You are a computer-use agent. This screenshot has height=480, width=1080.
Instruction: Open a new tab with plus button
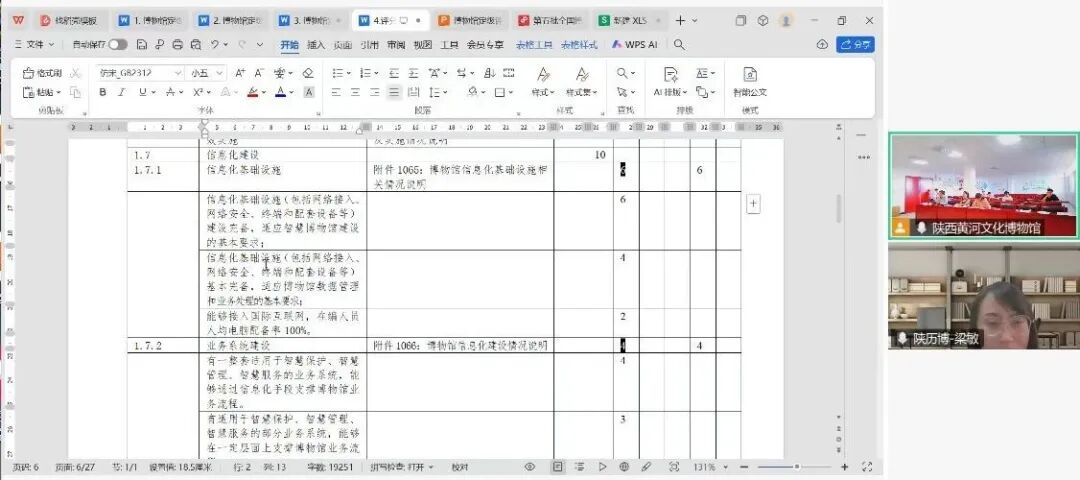681,21
